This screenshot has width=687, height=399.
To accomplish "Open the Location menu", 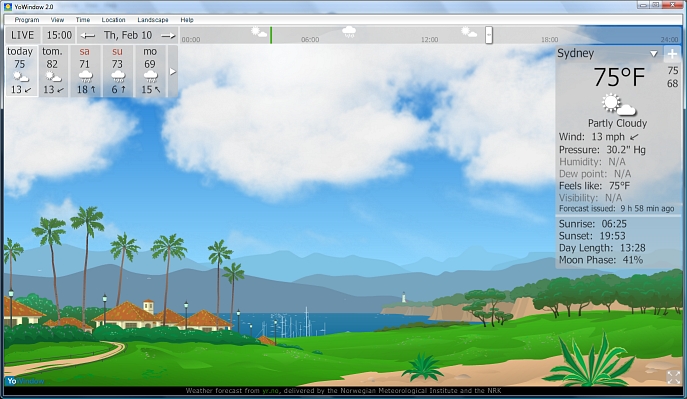I will [113, 20].
